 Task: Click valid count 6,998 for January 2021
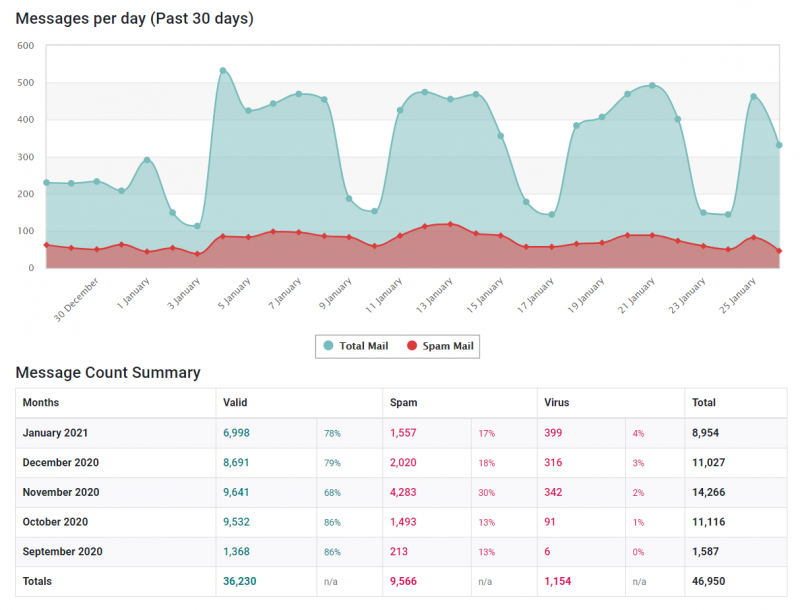coord(238,433)
